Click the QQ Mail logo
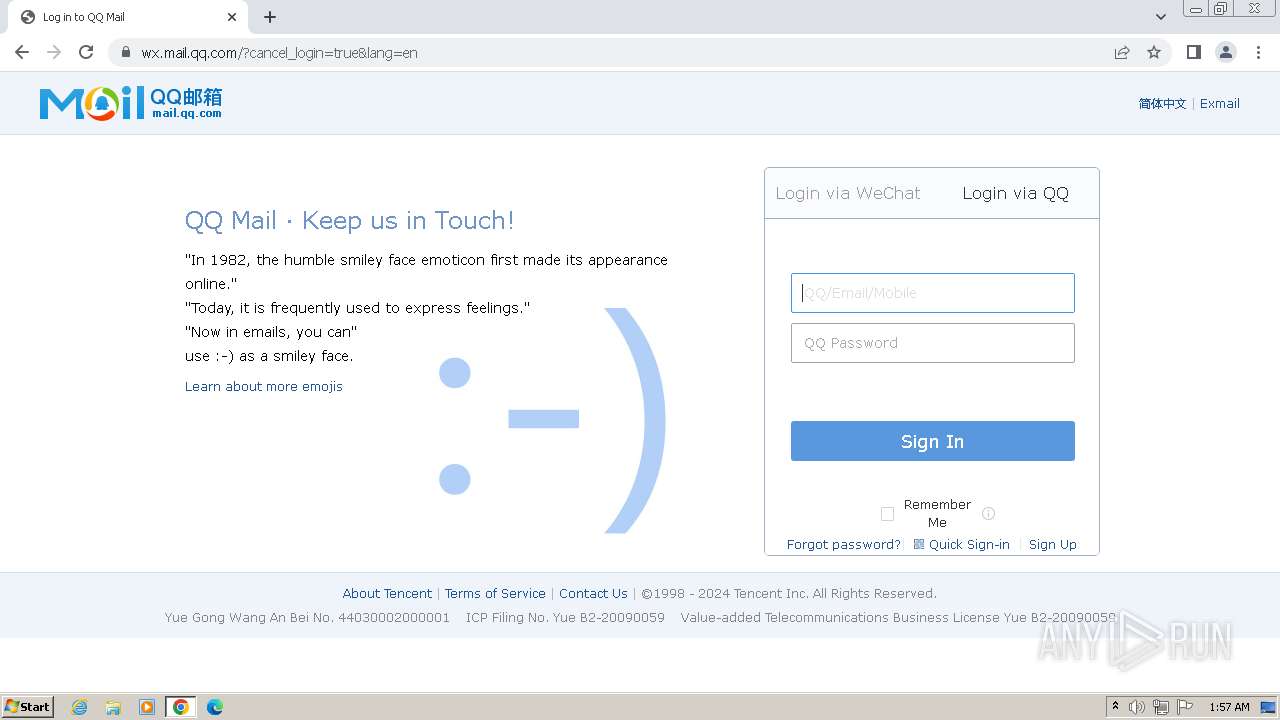Viewport: 1280px width, 720px height. 131,103
